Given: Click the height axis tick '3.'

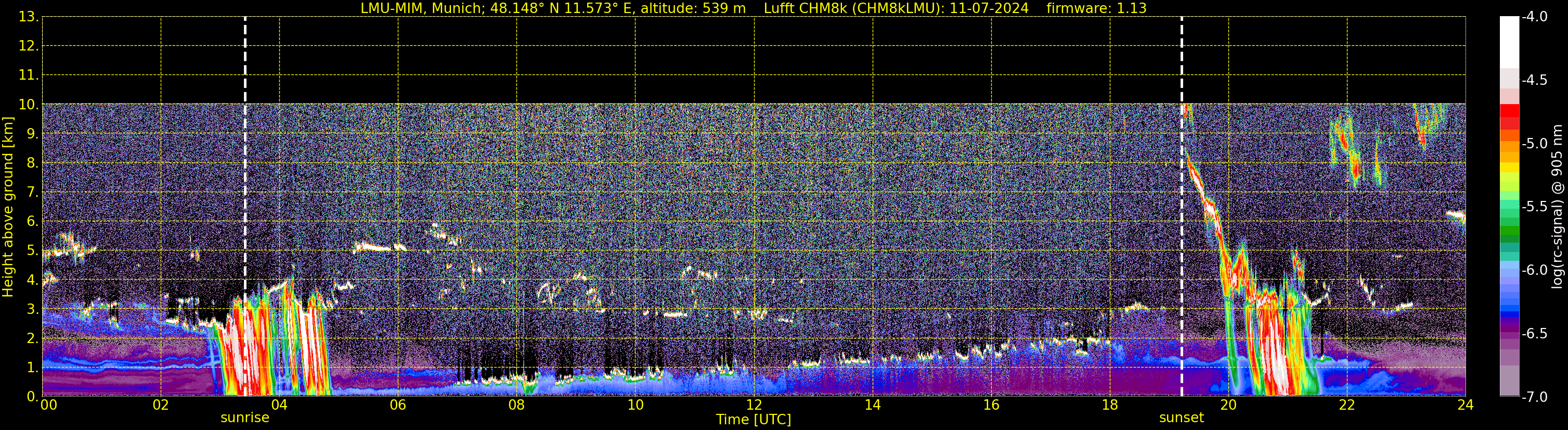Looking at the screenshot, I should (x=32, y=309).
